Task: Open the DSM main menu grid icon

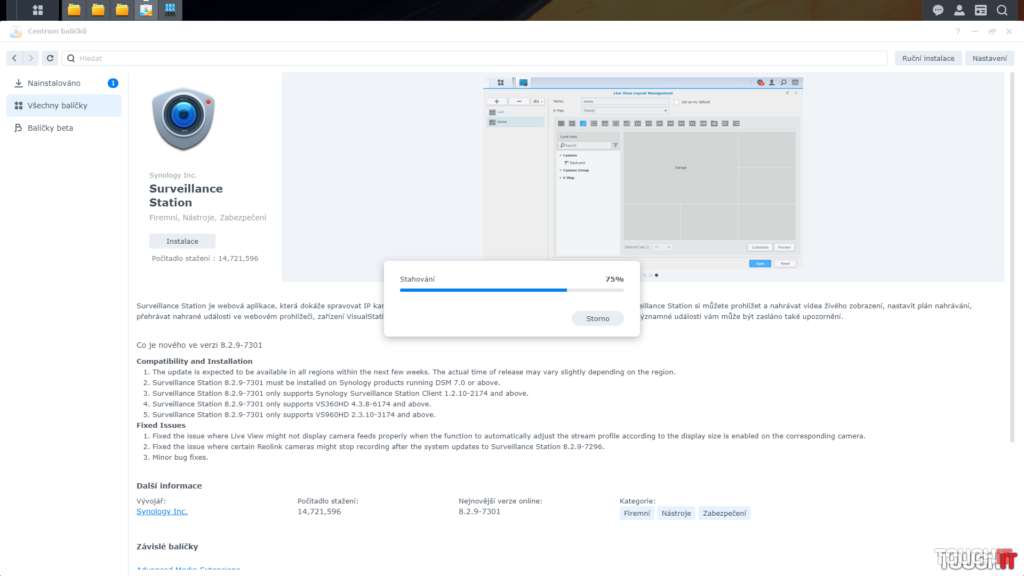Action: [38, 10]
